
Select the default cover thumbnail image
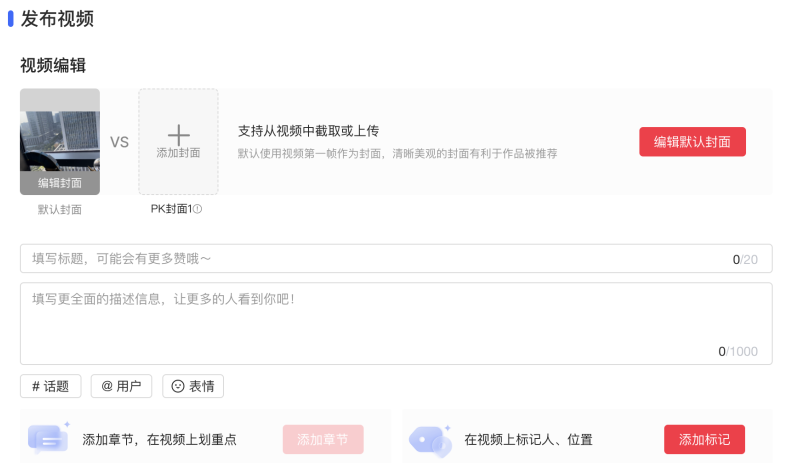60,130
